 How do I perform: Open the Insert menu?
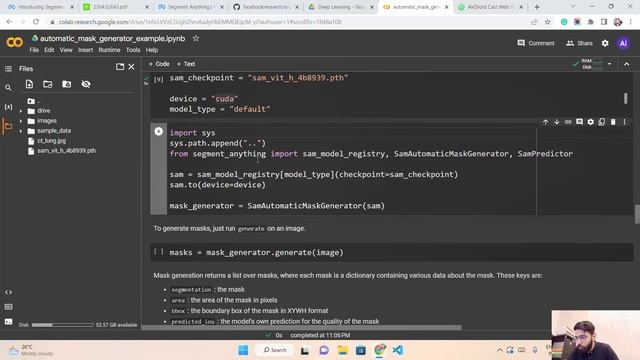coord(85,50)
